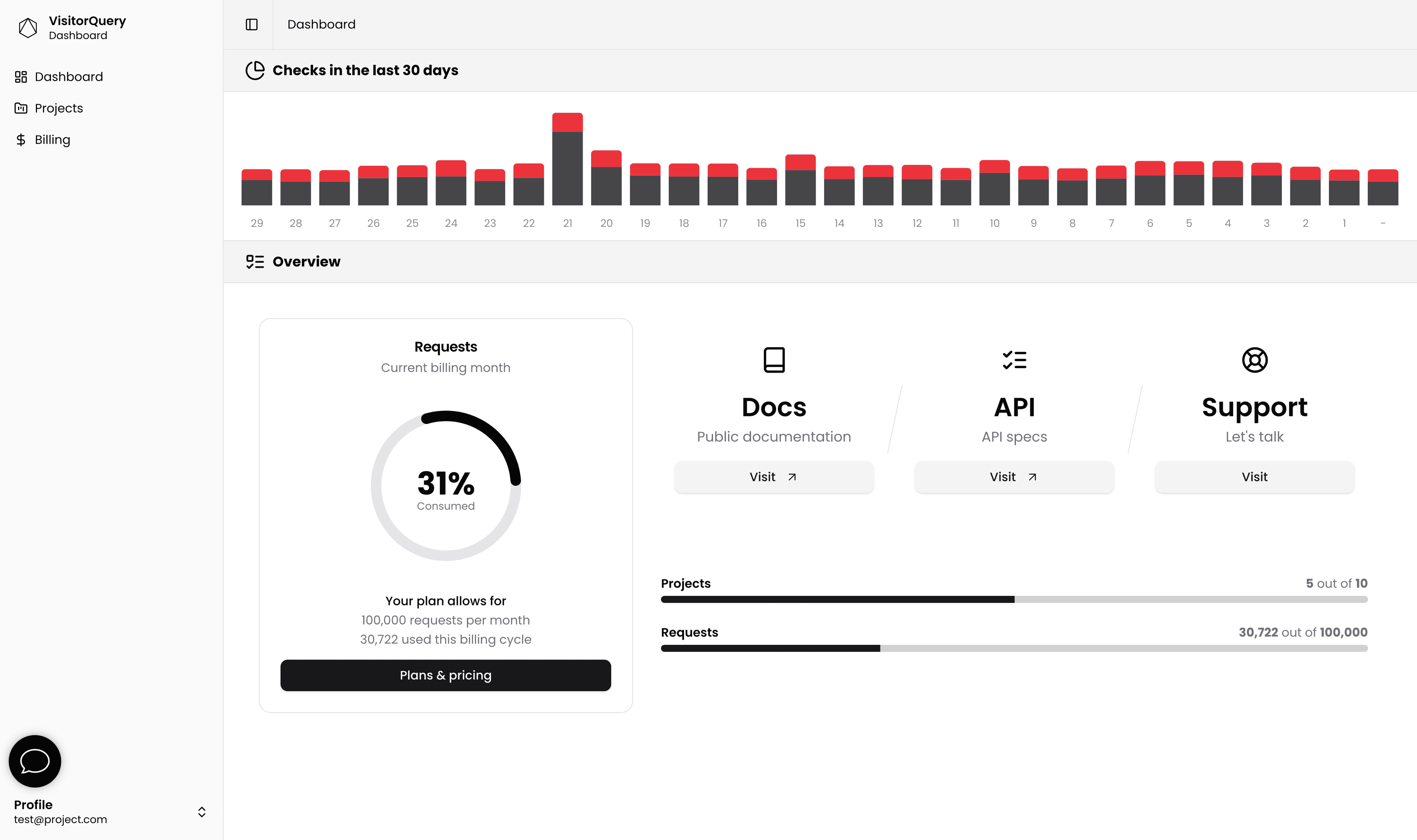The height and width of the screenshot is (840, 1417).
Task: Select the Docs book icon
Action: [x=773, y=359]
